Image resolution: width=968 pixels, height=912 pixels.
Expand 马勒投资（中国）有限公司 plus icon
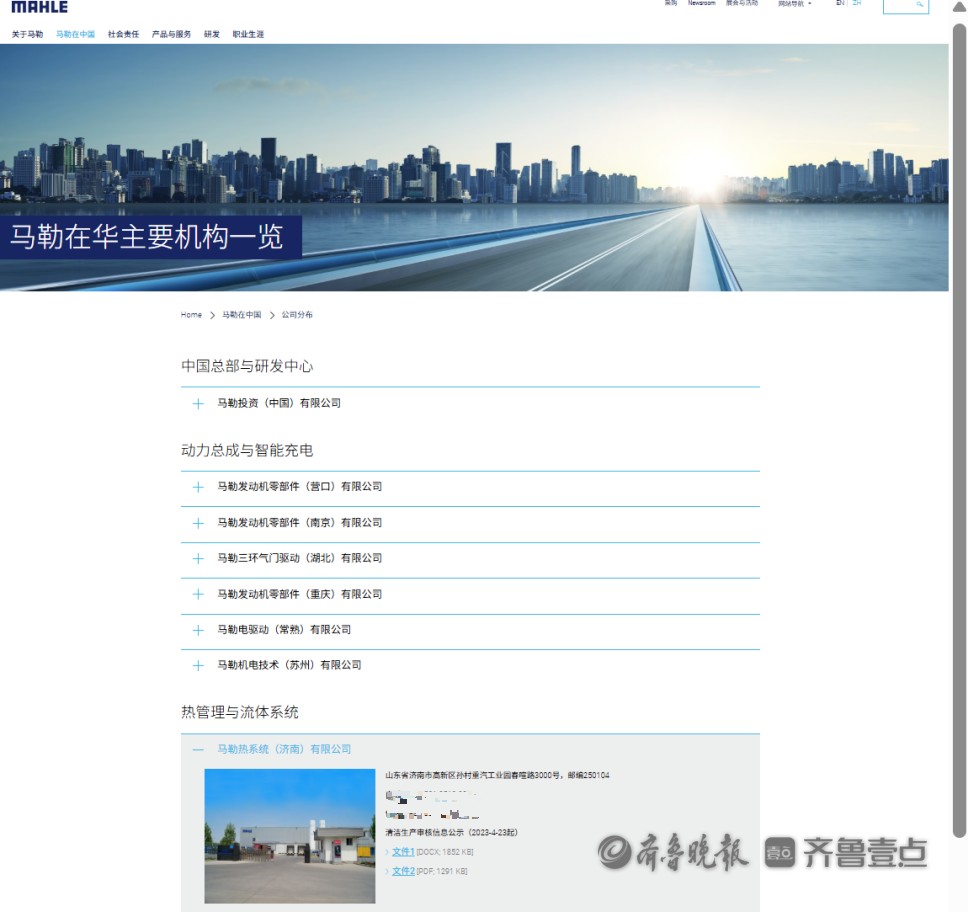pyautogui.click(x=198, y=404)
